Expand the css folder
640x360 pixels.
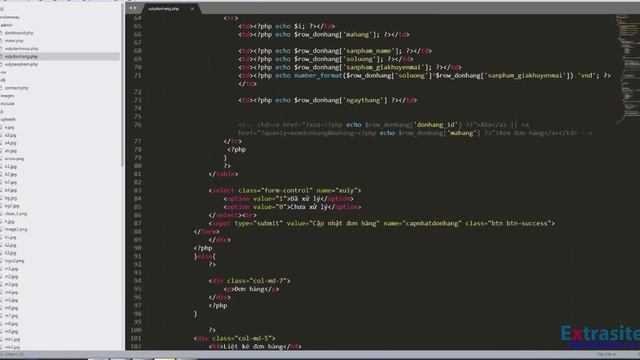pos(3,72)
